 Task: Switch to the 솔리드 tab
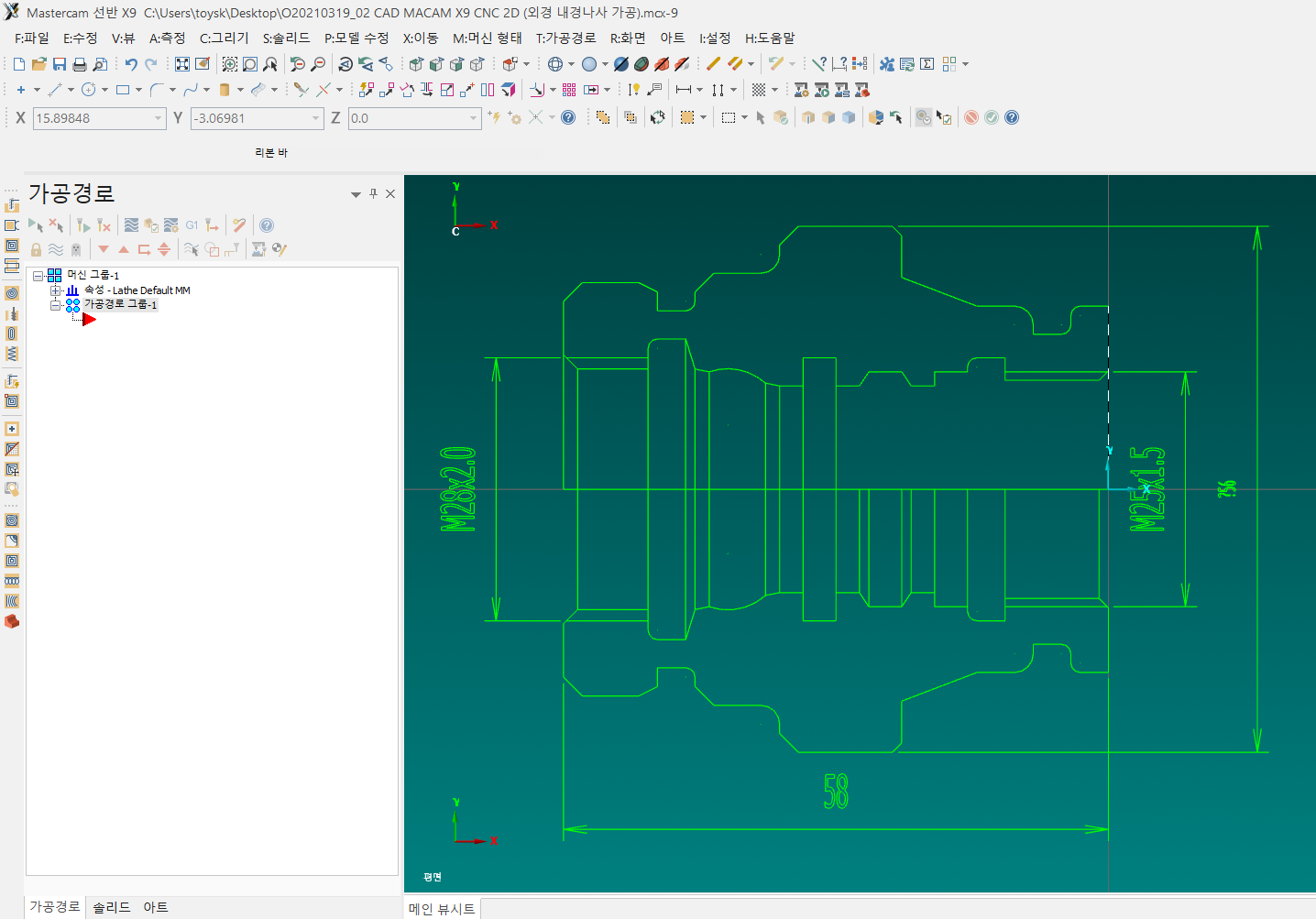click(111, 907)
